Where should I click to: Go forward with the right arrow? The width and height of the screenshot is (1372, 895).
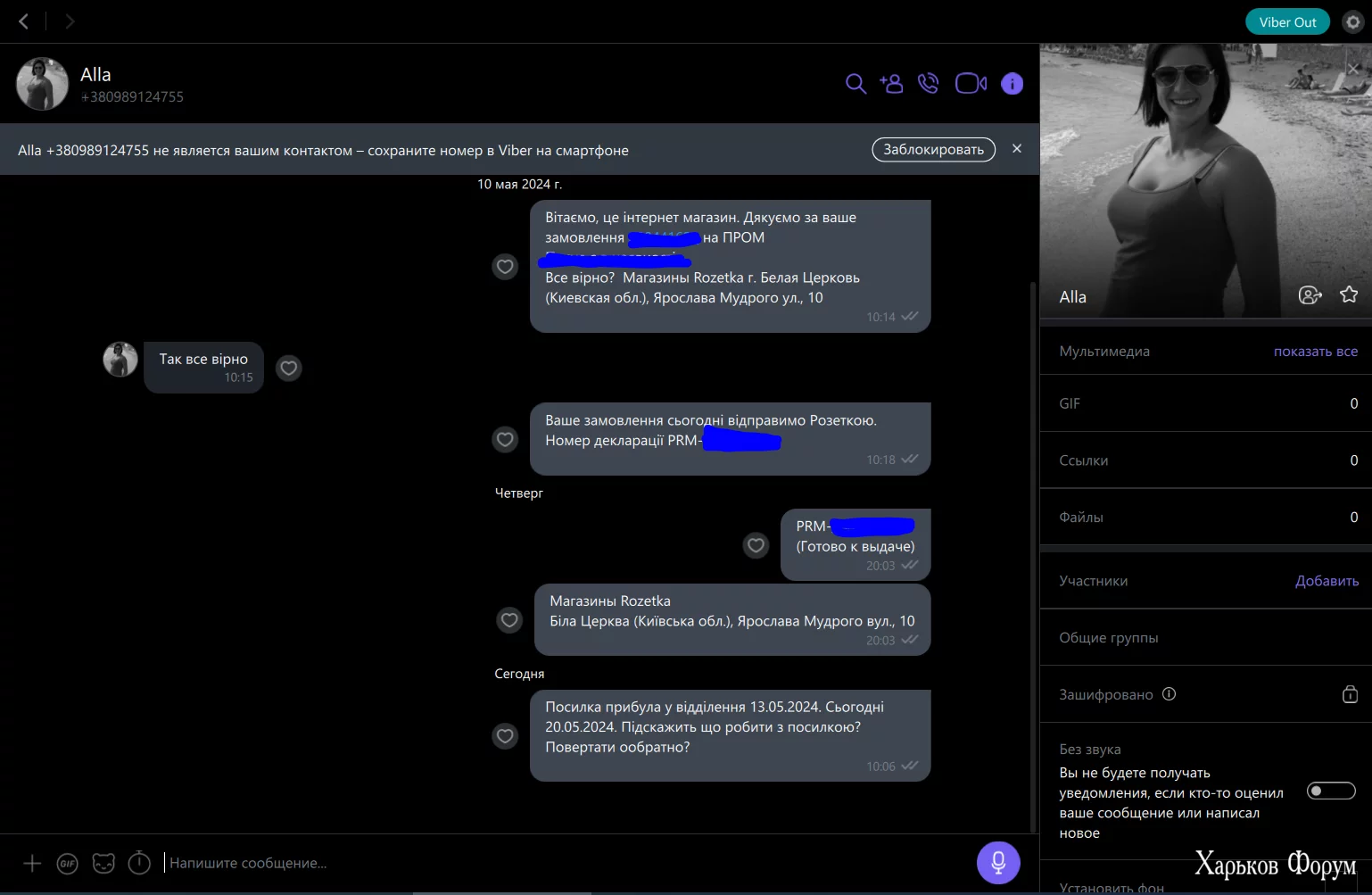(x=70, y=21)
